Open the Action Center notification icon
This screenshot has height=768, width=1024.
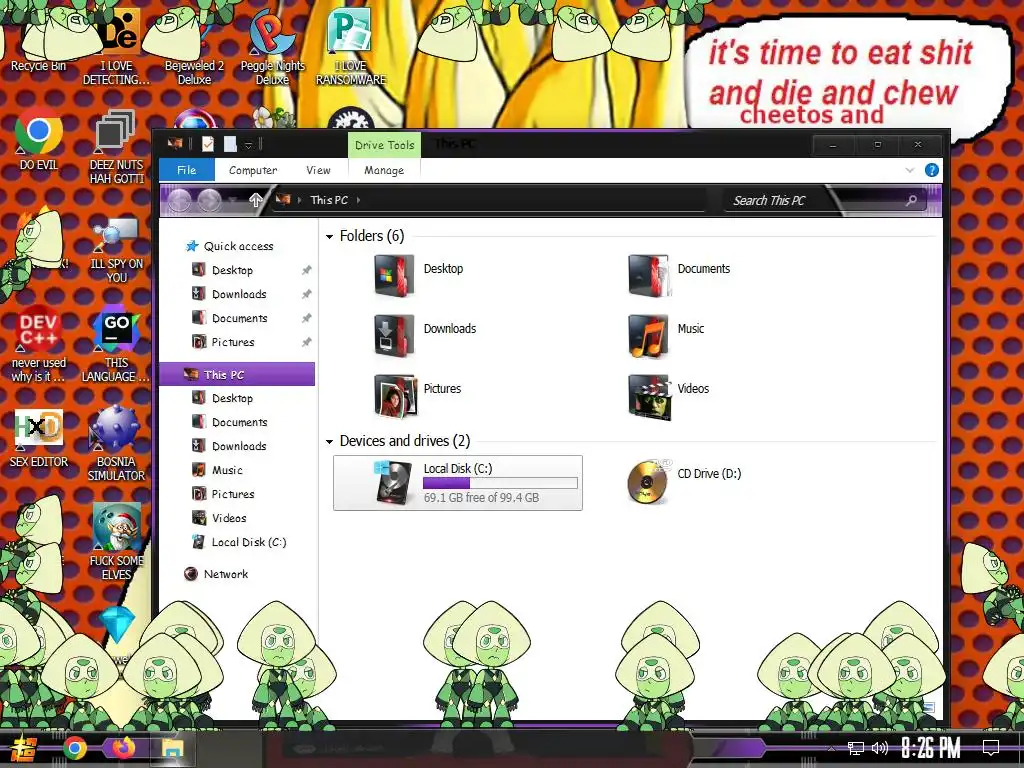[x=991, y=748]
